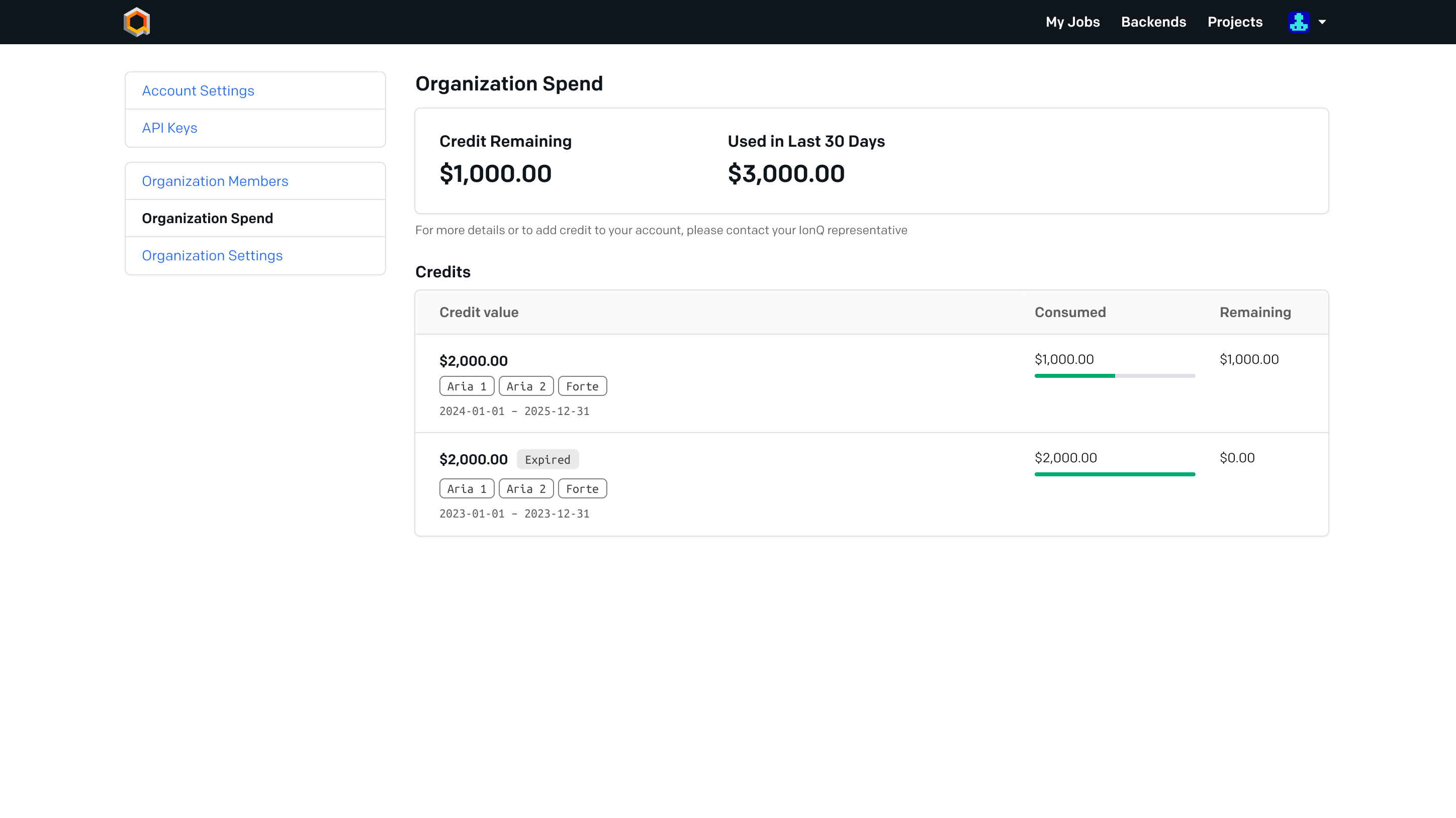Expand the active credit row details
Screen dimensions: 1456x818
(x=871, y=384)
